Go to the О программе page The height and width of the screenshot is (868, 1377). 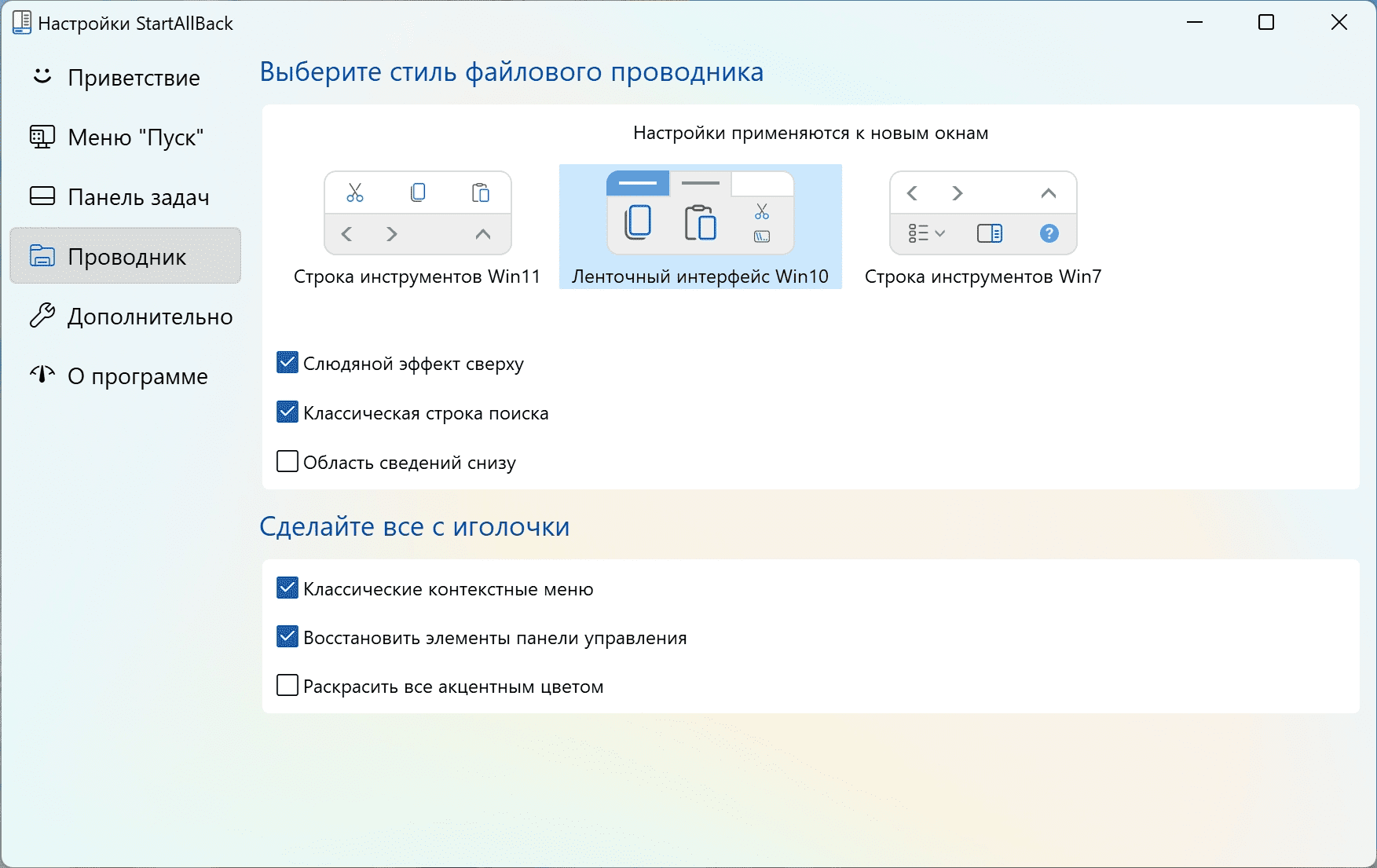[125, 375]
